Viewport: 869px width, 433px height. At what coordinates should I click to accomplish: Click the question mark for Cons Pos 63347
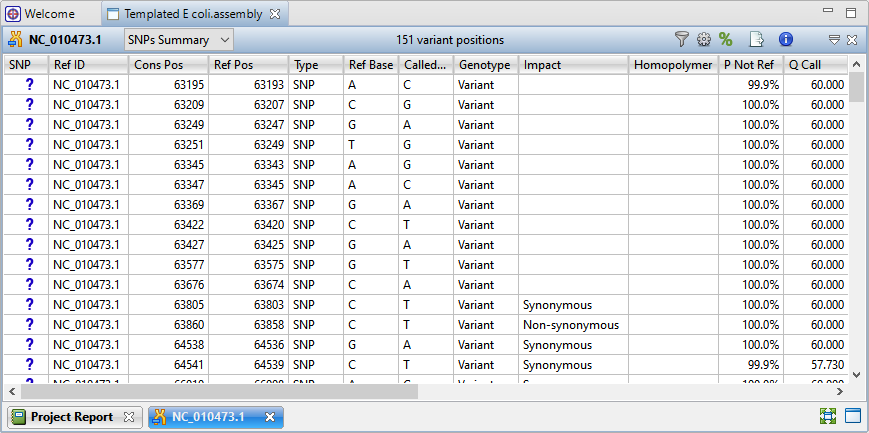(x=29, y=184)
